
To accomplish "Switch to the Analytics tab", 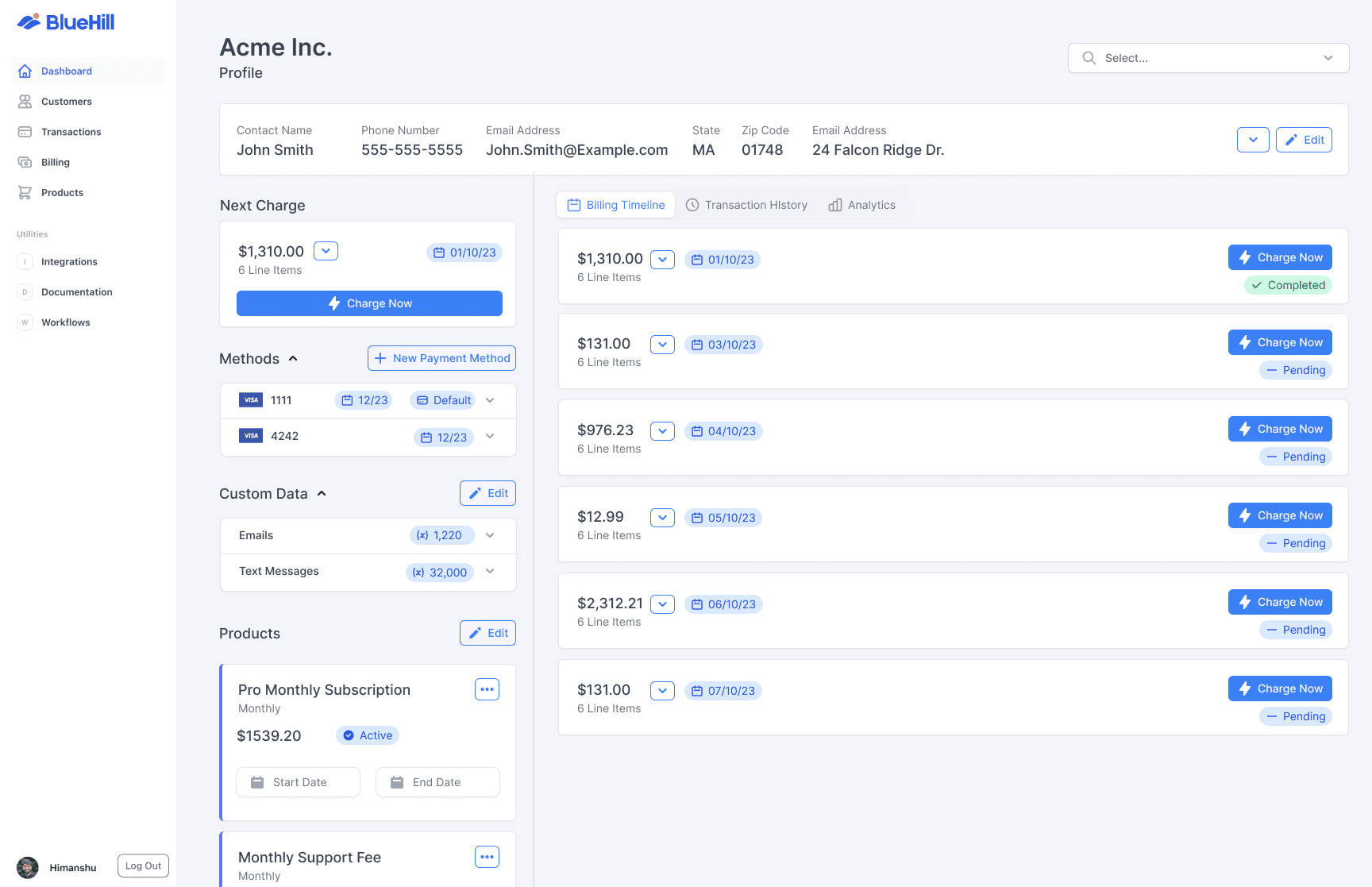I will pos(861,205).
